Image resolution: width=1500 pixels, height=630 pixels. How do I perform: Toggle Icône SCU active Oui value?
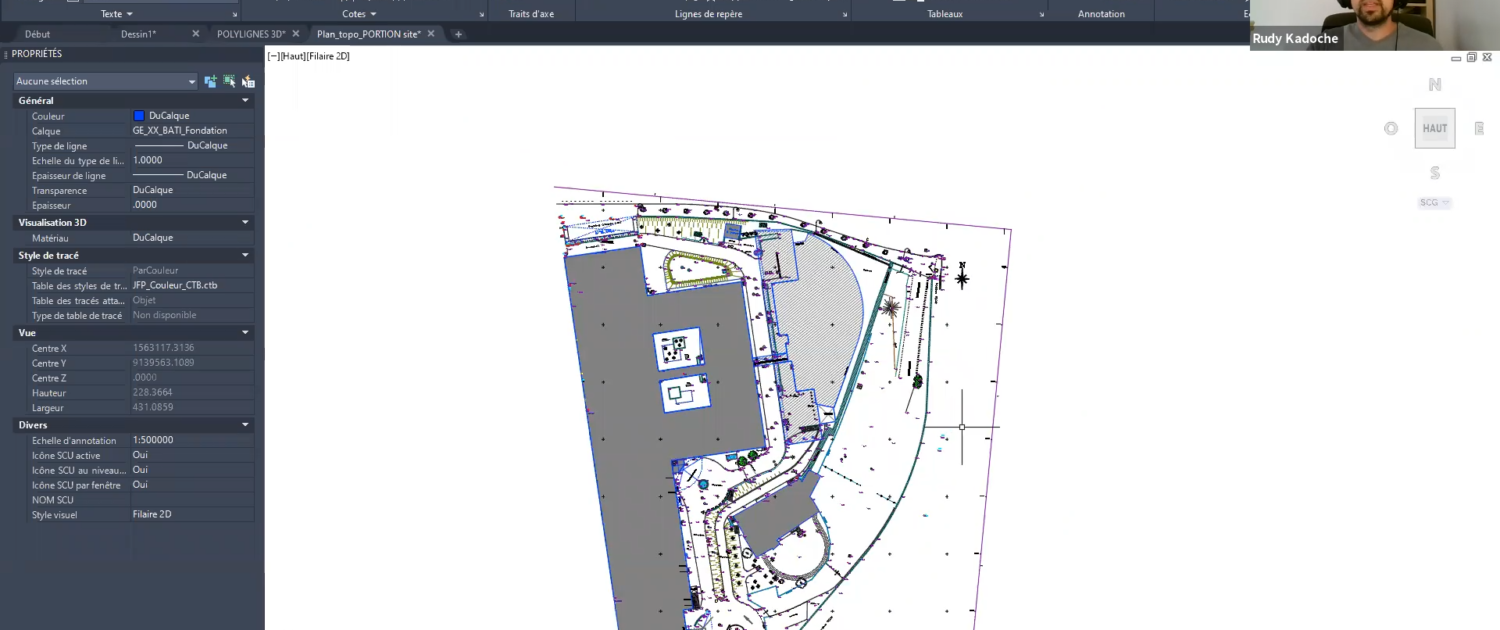(x=192, y=455)
